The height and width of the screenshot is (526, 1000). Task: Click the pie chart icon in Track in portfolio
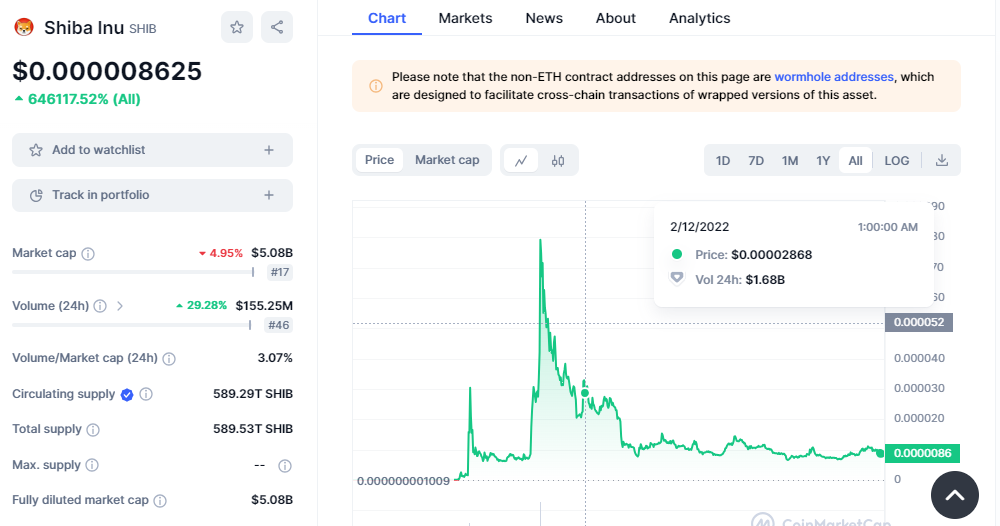36,196
